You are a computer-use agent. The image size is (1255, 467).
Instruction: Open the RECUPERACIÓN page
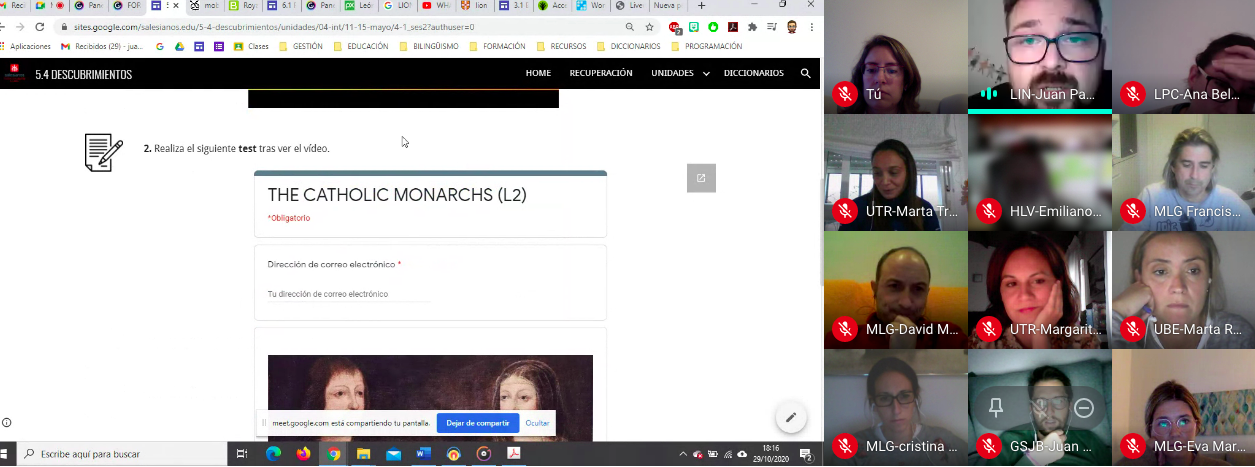pyautogui.click(x=601, y=73)
